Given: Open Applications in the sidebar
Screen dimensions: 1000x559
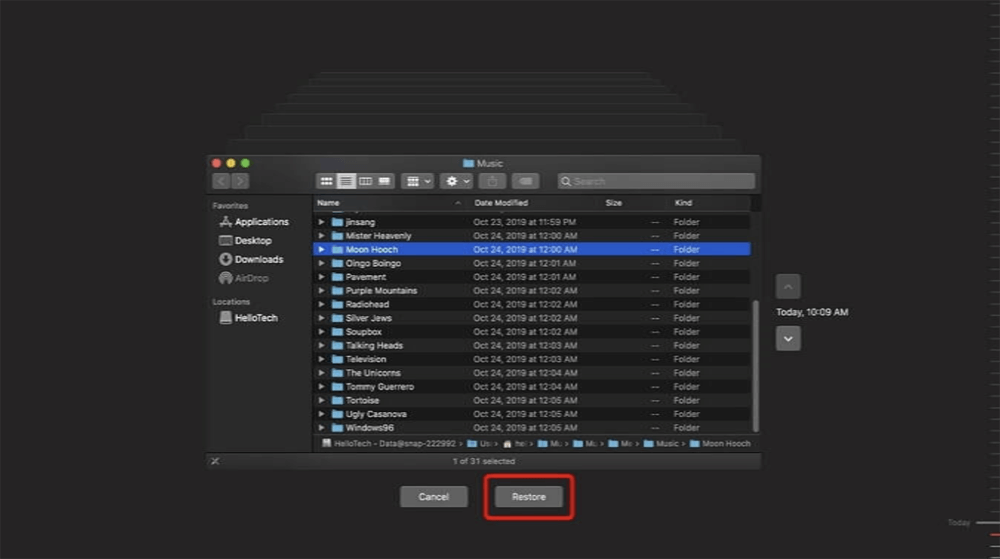Looking at the screenshot, I should 254,222.
